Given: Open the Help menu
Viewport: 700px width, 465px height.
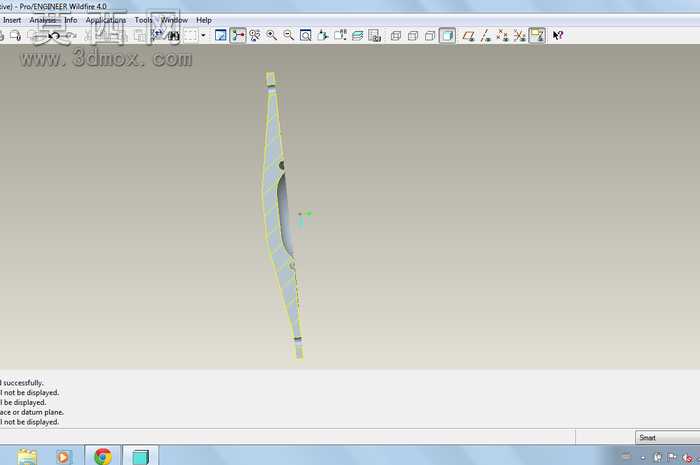Looking at the screenshot, I should pyautogui.click(x=204, y=20).
